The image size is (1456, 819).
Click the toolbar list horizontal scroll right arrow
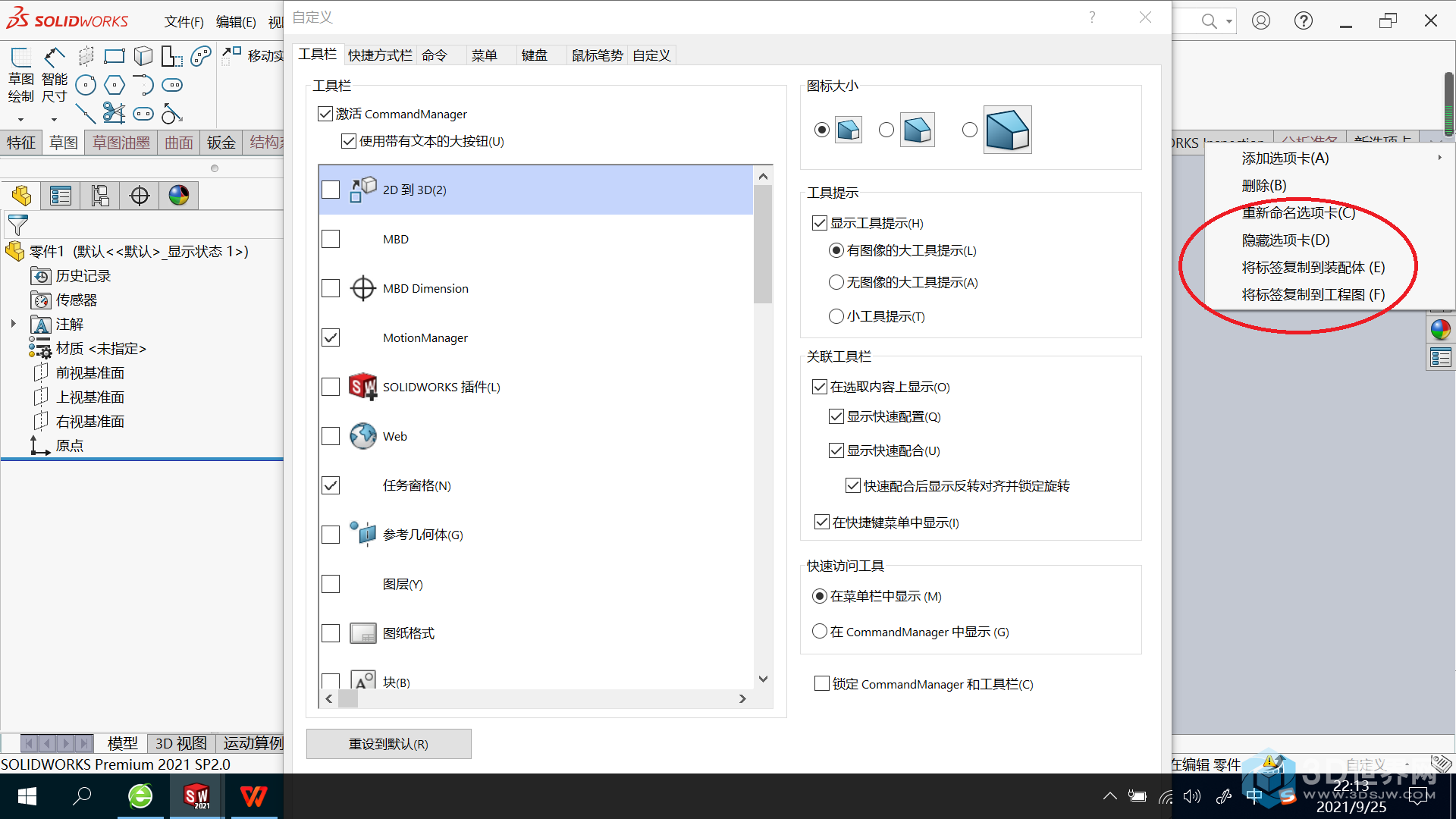(x=742, y=699)
